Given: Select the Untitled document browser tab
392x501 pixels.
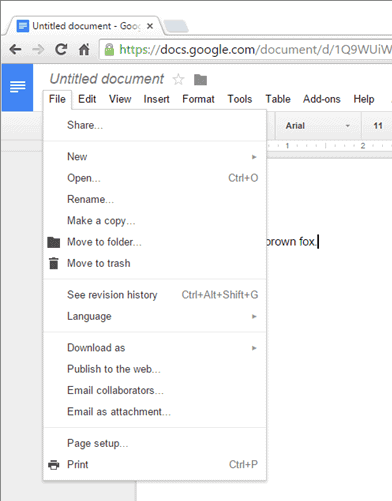Looking at the screenshot, I should coord(84,26).
